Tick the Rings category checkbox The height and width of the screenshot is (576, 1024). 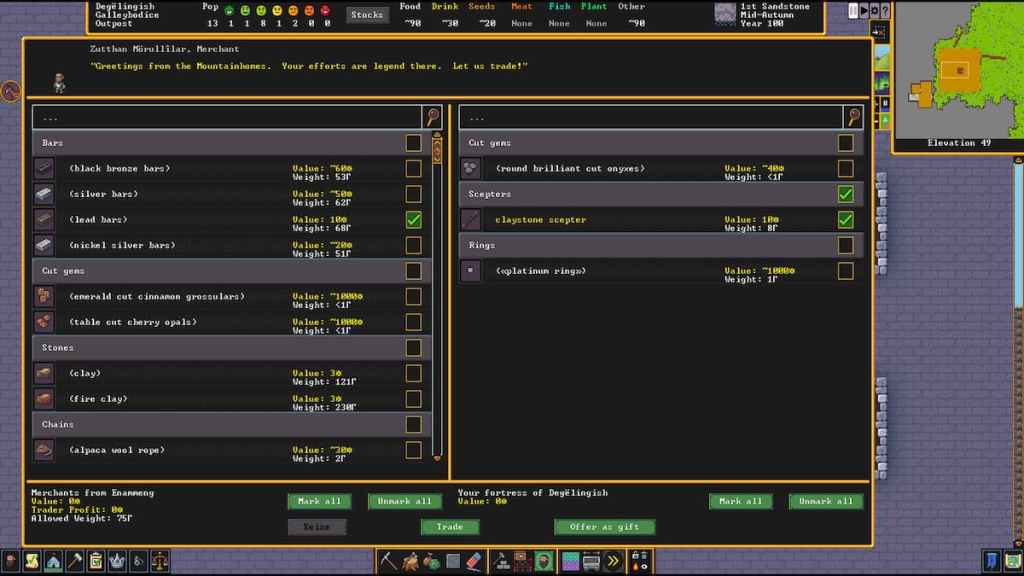tap(846, 246)
